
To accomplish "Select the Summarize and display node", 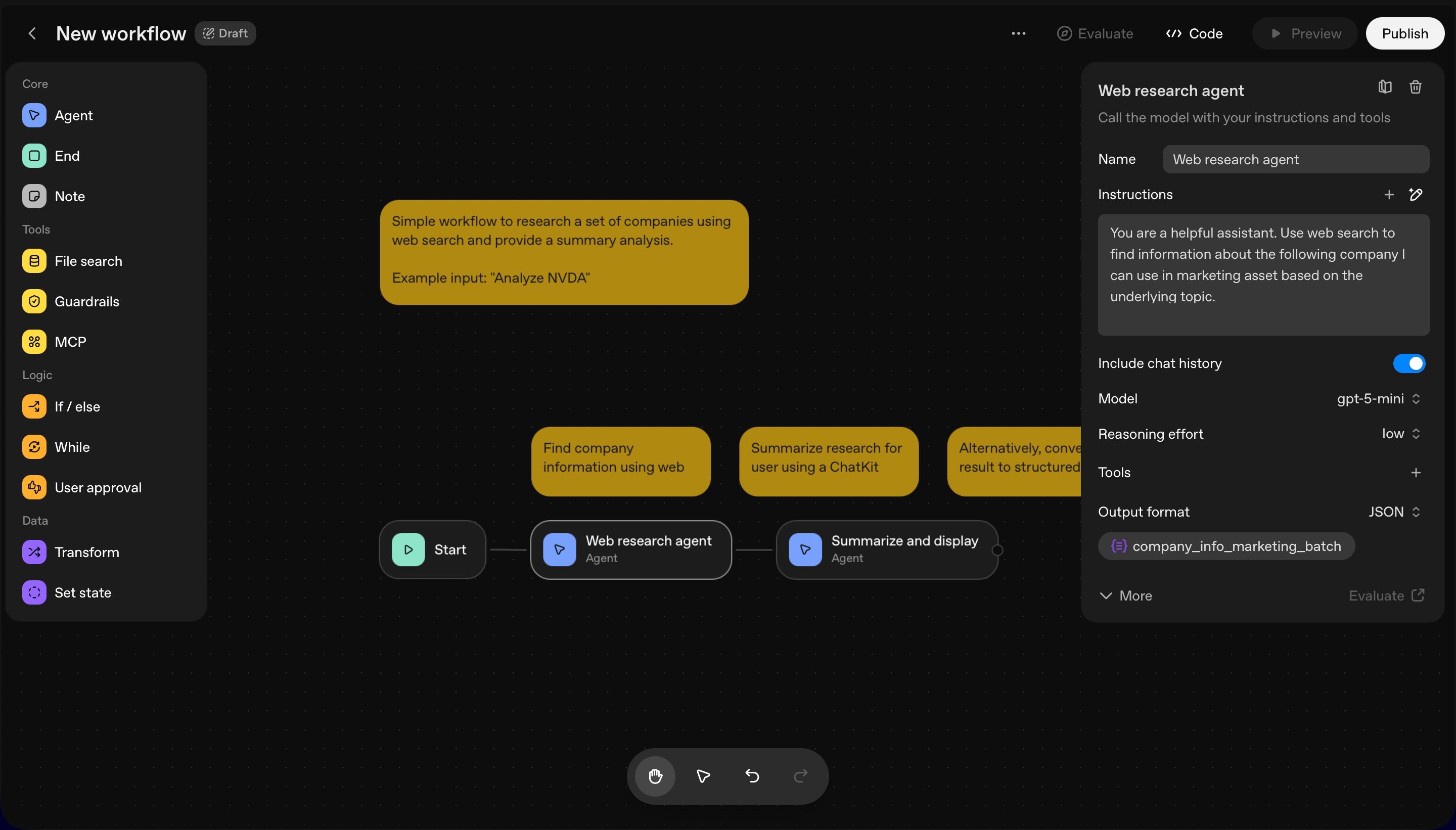I will (886, 549).
